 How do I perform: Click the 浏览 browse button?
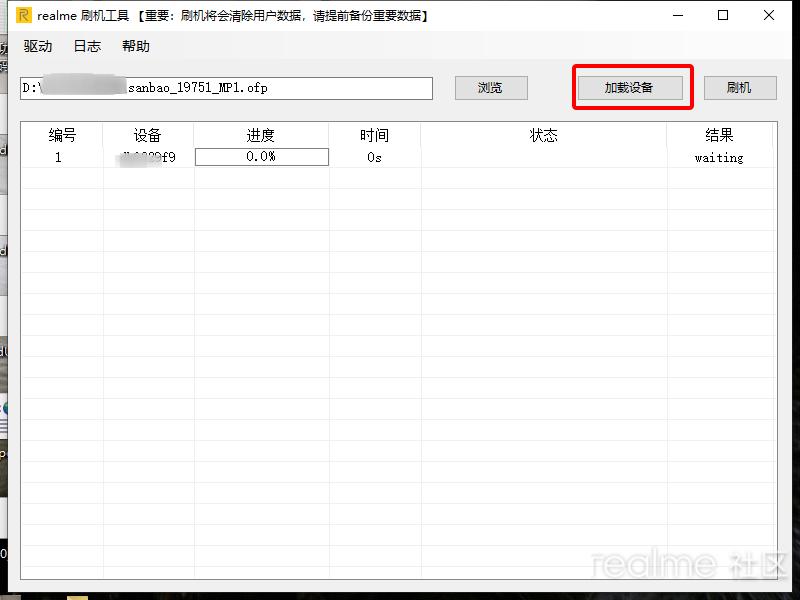491,88
